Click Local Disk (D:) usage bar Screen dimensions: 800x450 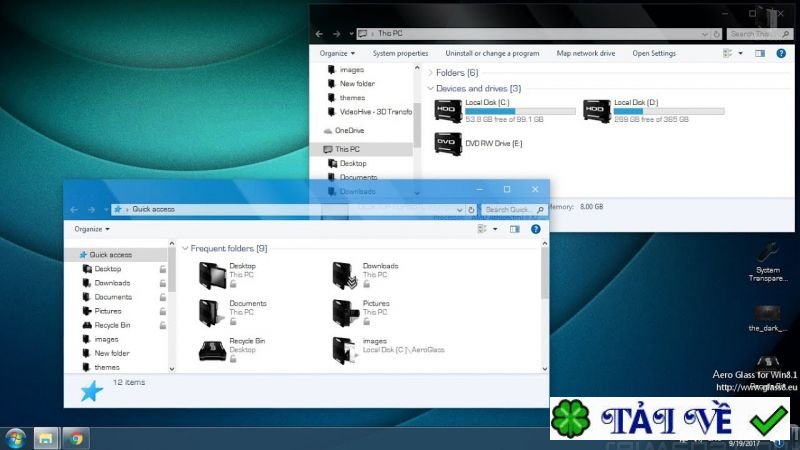[669, 111]
